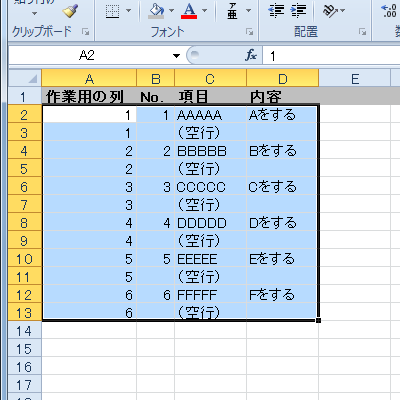Select row 13 header
The height and width of the screenshot is (400, 400).
(25, 313)
